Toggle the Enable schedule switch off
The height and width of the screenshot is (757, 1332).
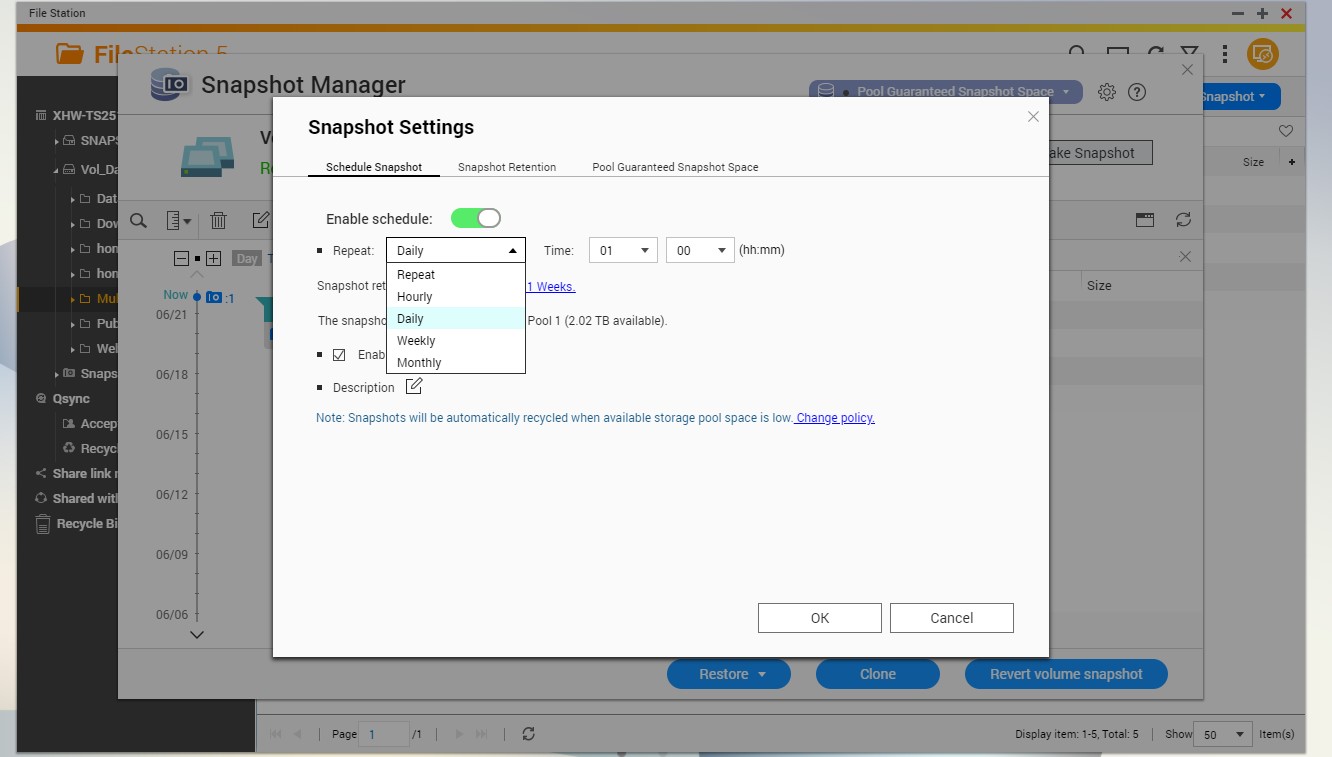(x=475, y=218)
